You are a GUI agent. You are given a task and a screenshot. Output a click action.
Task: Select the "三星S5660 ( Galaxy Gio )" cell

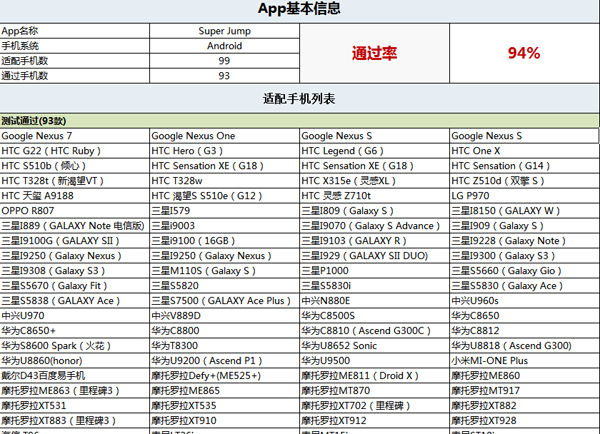(x=524, y=271)
